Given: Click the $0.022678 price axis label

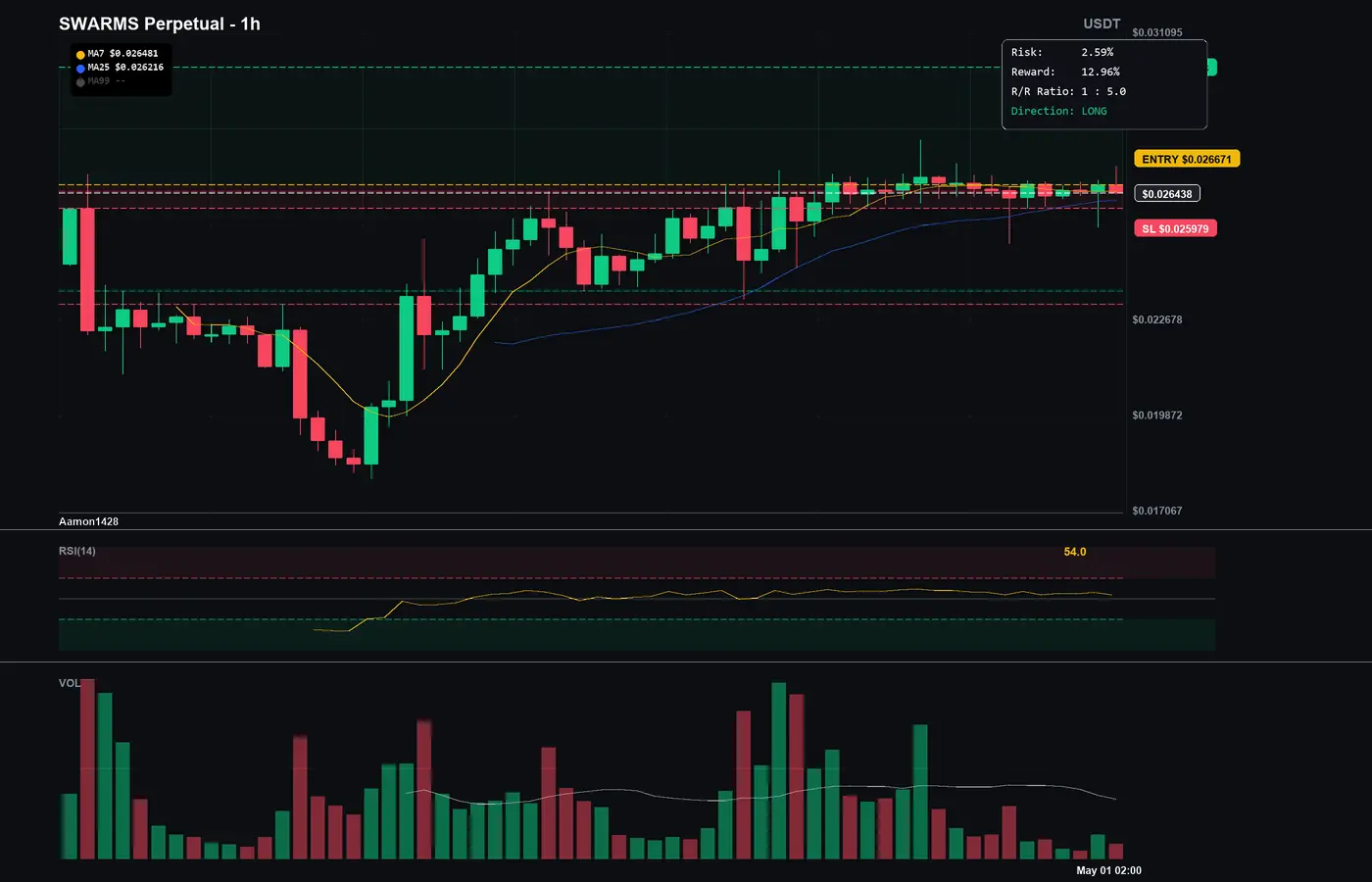Looking at the screenshot, I should (x=1157, y=319).
